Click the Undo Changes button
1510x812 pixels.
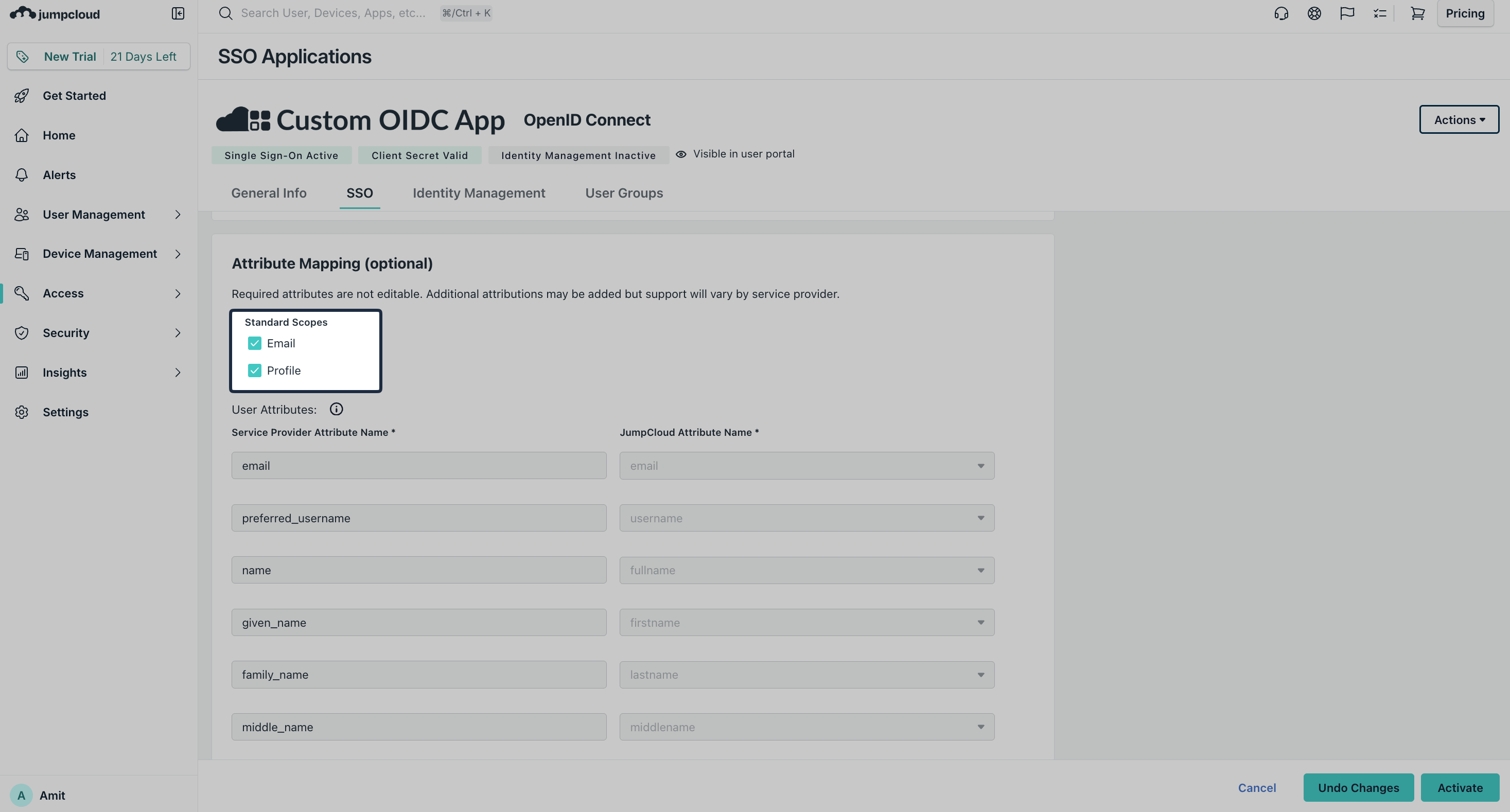(x=1358, y=787)
